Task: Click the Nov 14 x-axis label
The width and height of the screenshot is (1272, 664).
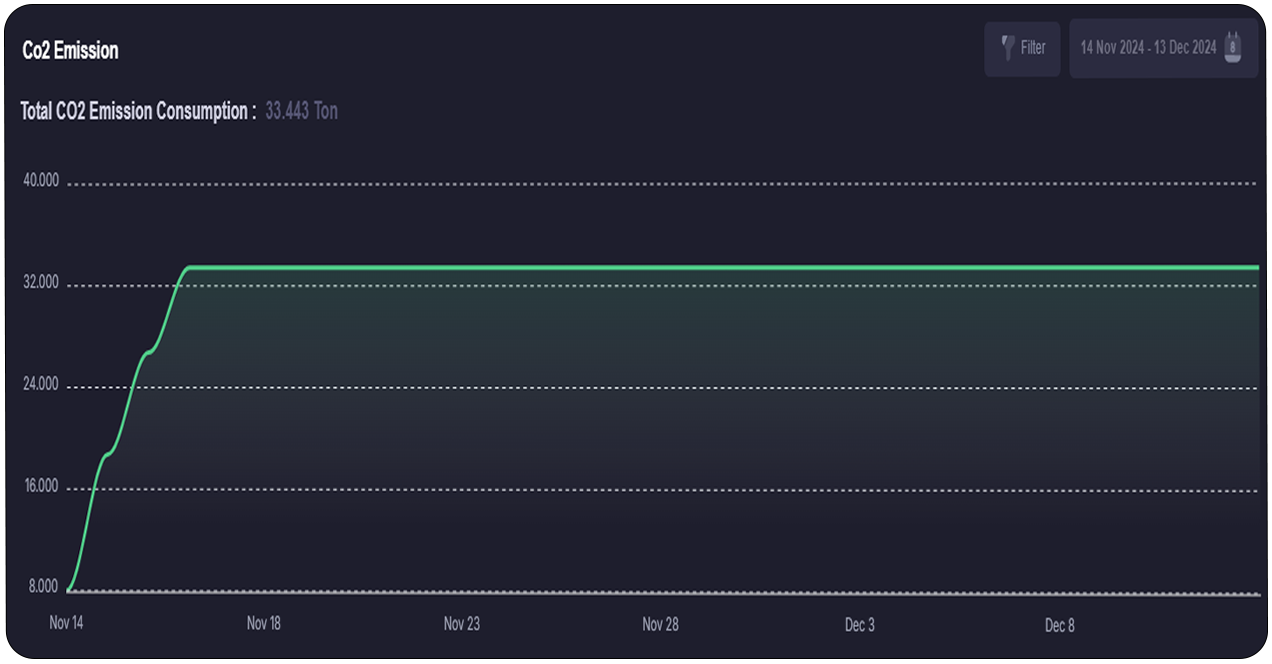Action: [x=66, y=623]
